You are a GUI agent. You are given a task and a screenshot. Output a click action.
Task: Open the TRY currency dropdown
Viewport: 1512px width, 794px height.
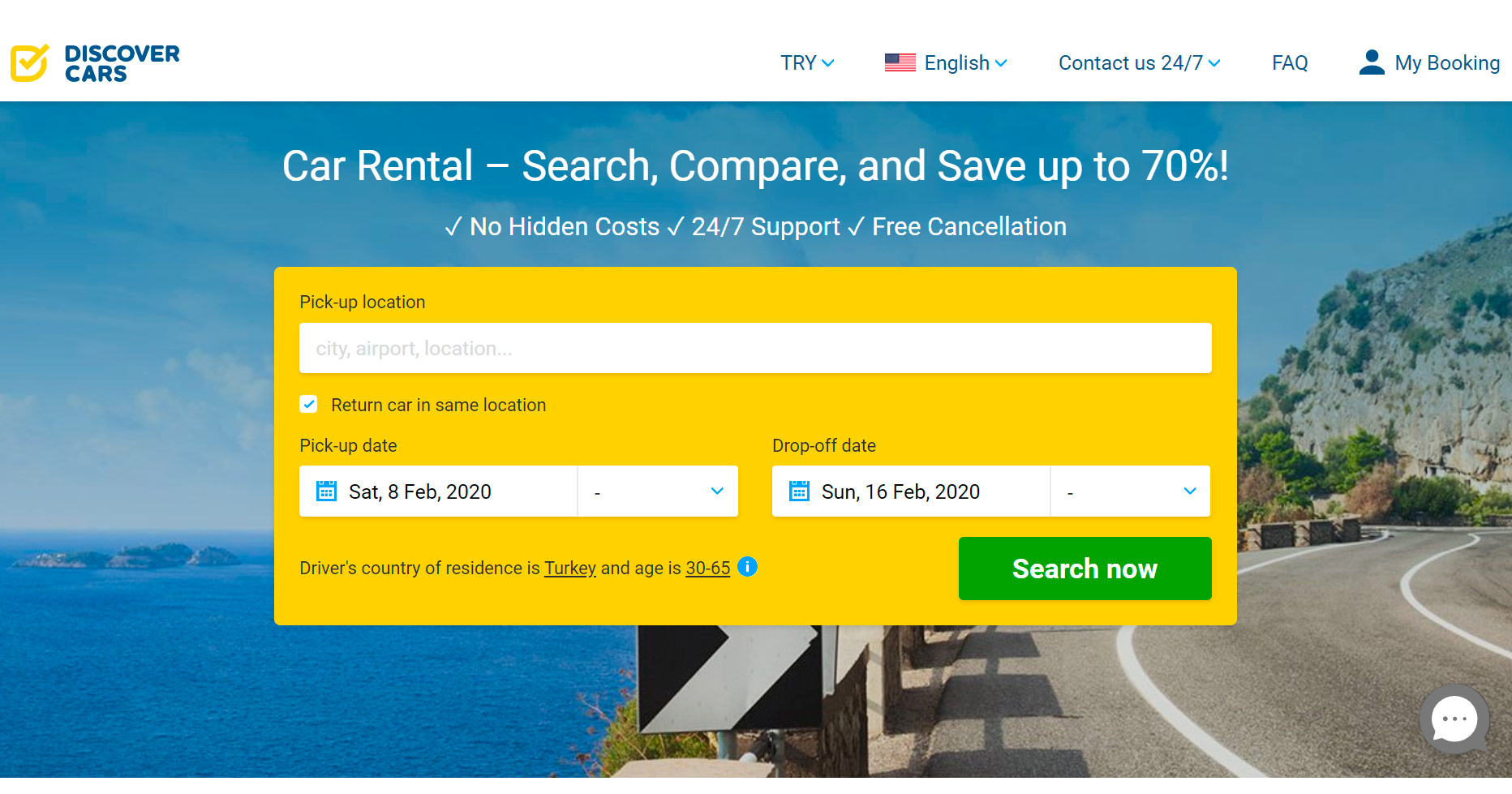click(x=806, y=62)
